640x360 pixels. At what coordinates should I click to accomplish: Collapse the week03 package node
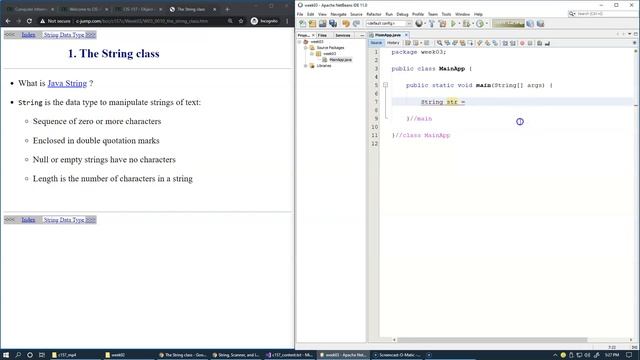point(311,54)
